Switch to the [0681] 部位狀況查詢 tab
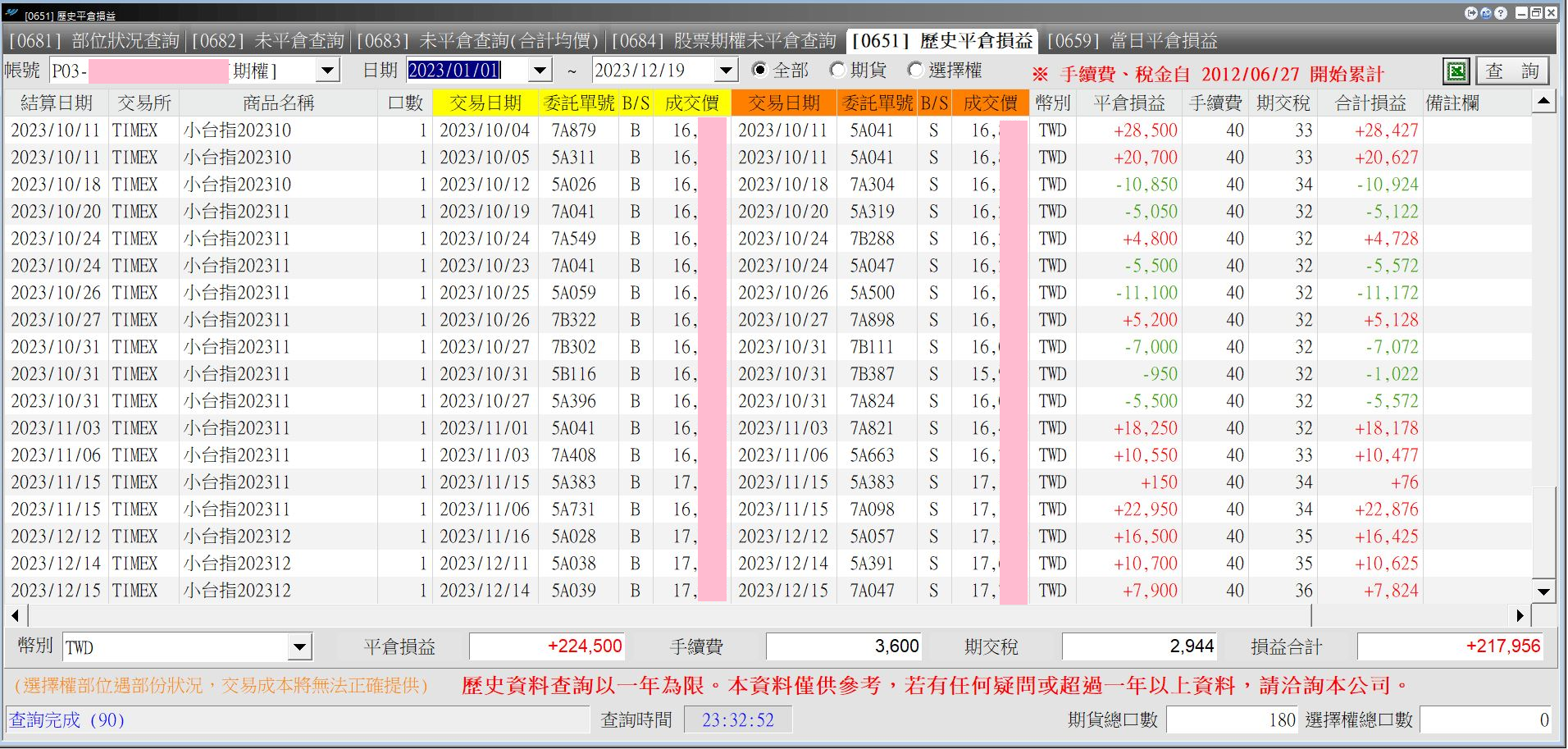1568x749 pixels. (93, 41)
